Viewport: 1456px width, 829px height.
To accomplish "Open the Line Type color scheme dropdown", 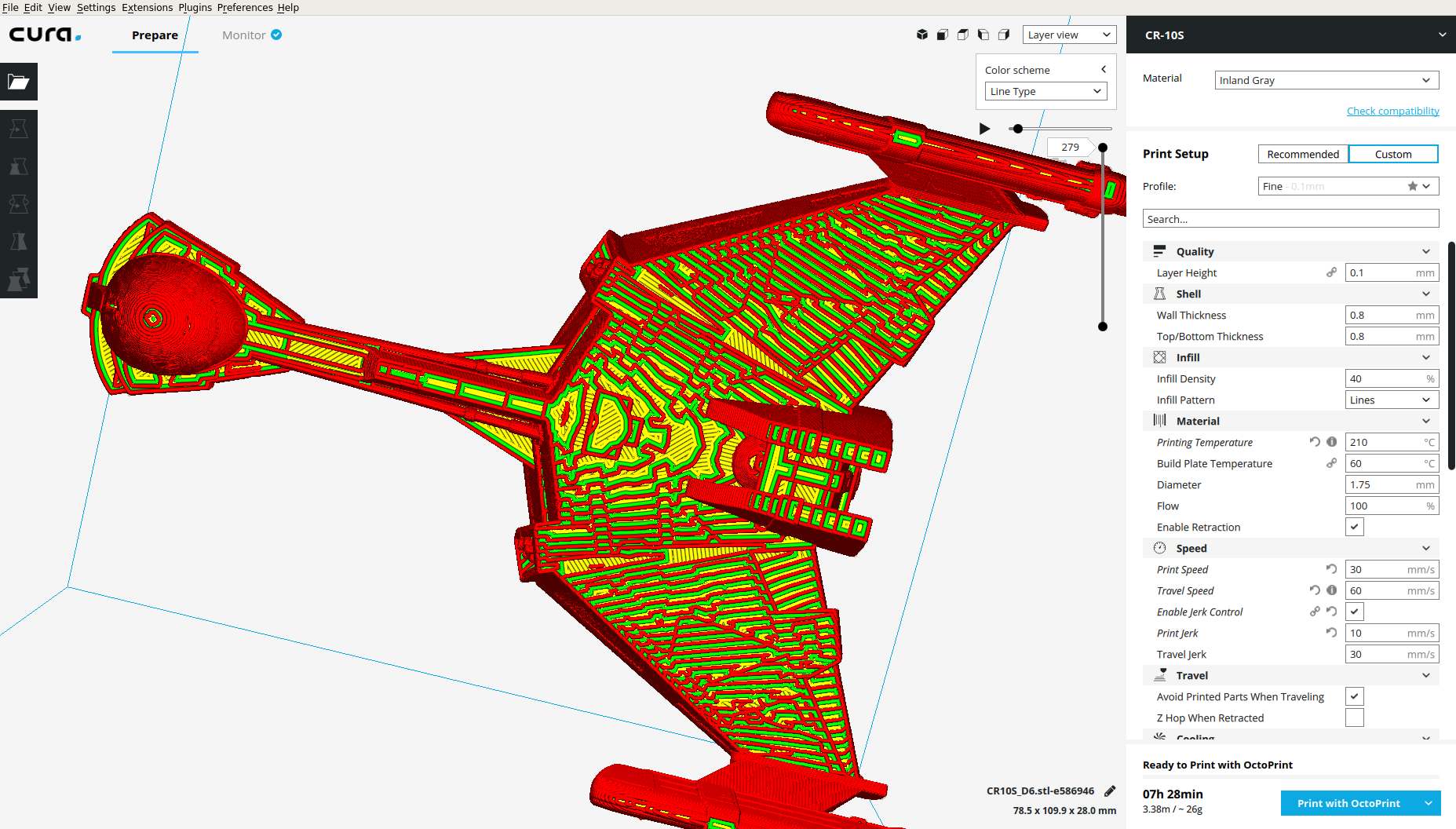I will click(x=1045, y=91).
